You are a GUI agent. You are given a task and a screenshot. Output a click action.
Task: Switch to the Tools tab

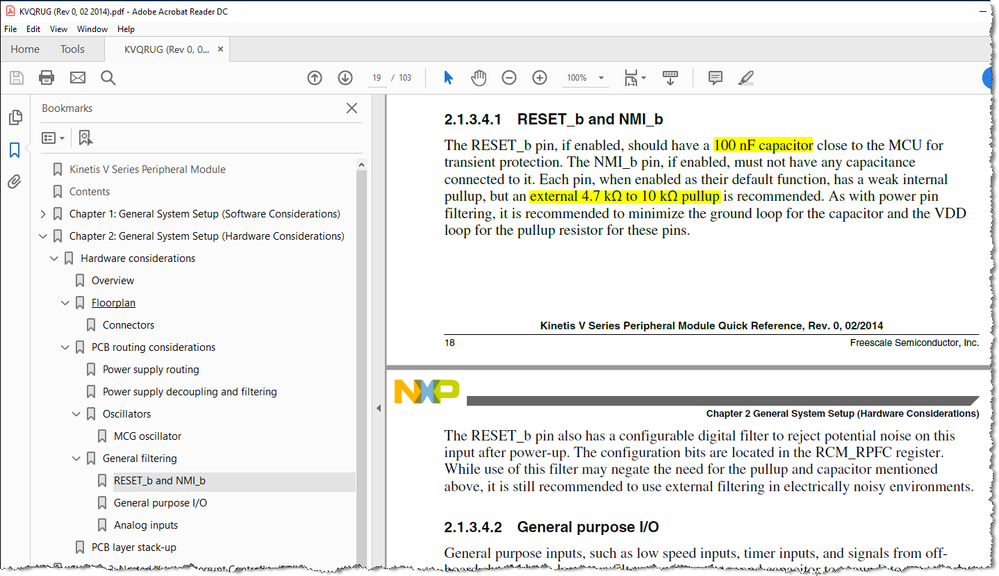point(72,49)
